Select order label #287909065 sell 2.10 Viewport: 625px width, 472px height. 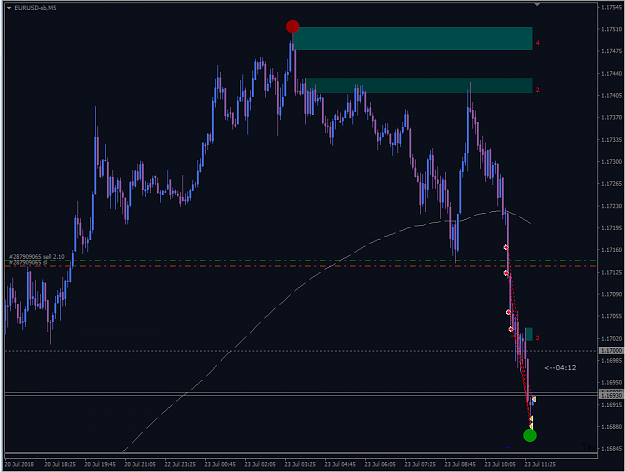(x=37, y=257)
